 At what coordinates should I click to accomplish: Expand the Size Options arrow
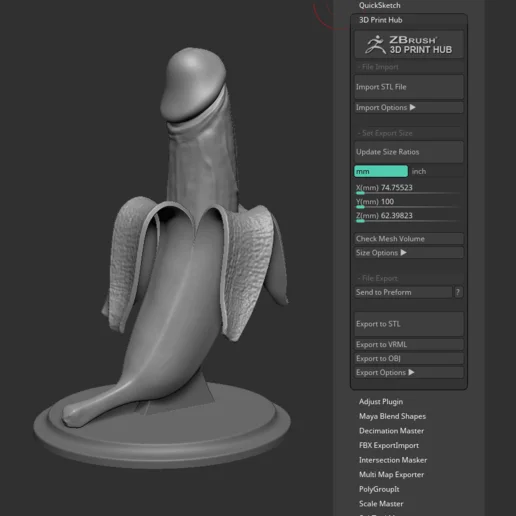[x=404, y=253]
